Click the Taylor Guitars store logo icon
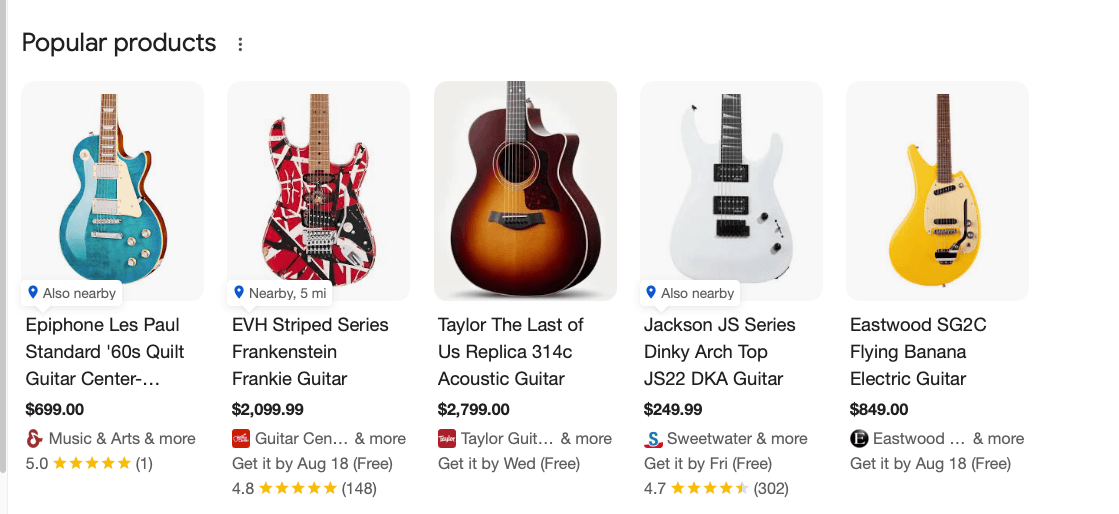Screen dimensions: 1119x514 pos(446,439)
